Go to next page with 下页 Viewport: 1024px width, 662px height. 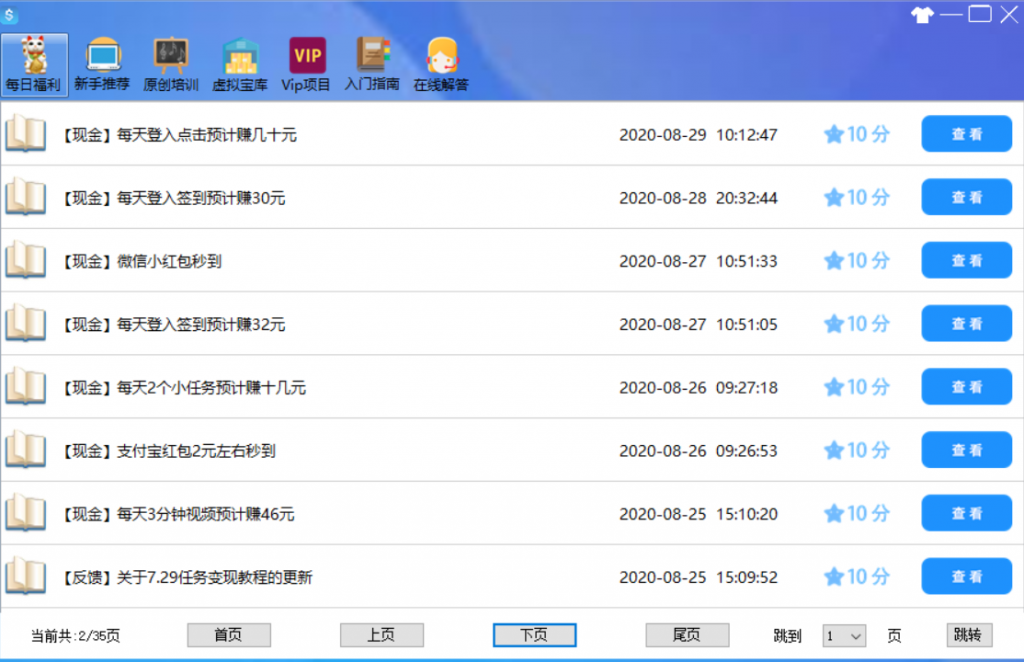click(x=534, y=635)
